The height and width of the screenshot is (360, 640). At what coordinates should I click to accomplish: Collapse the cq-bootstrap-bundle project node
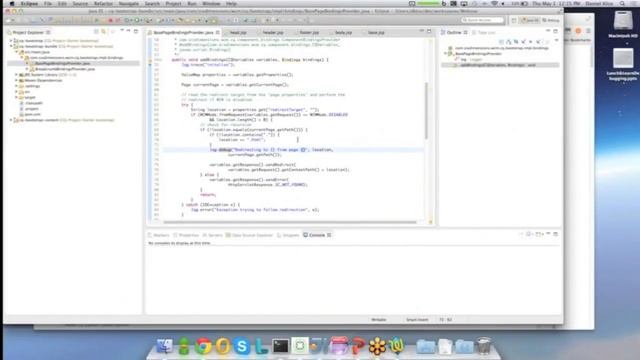(11, 46)
